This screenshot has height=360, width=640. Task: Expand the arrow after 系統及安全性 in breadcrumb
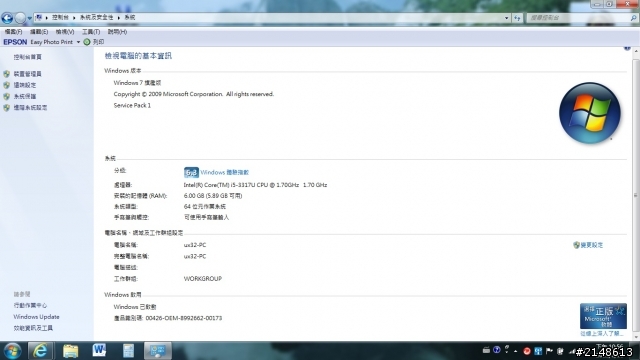pos(119,18)
